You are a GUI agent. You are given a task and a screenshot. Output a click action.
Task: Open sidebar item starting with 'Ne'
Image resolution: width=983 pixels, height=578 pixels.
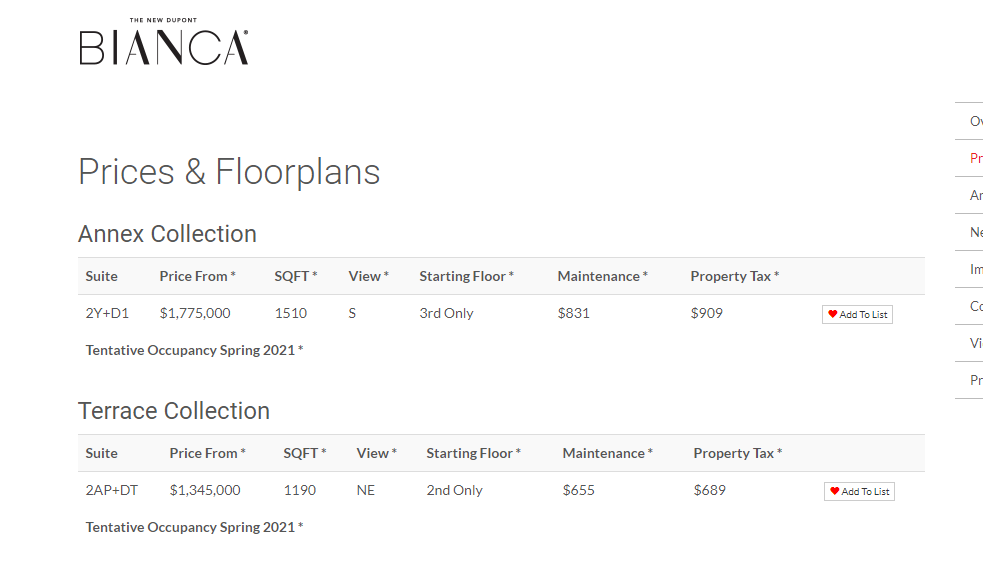[975, 232]
